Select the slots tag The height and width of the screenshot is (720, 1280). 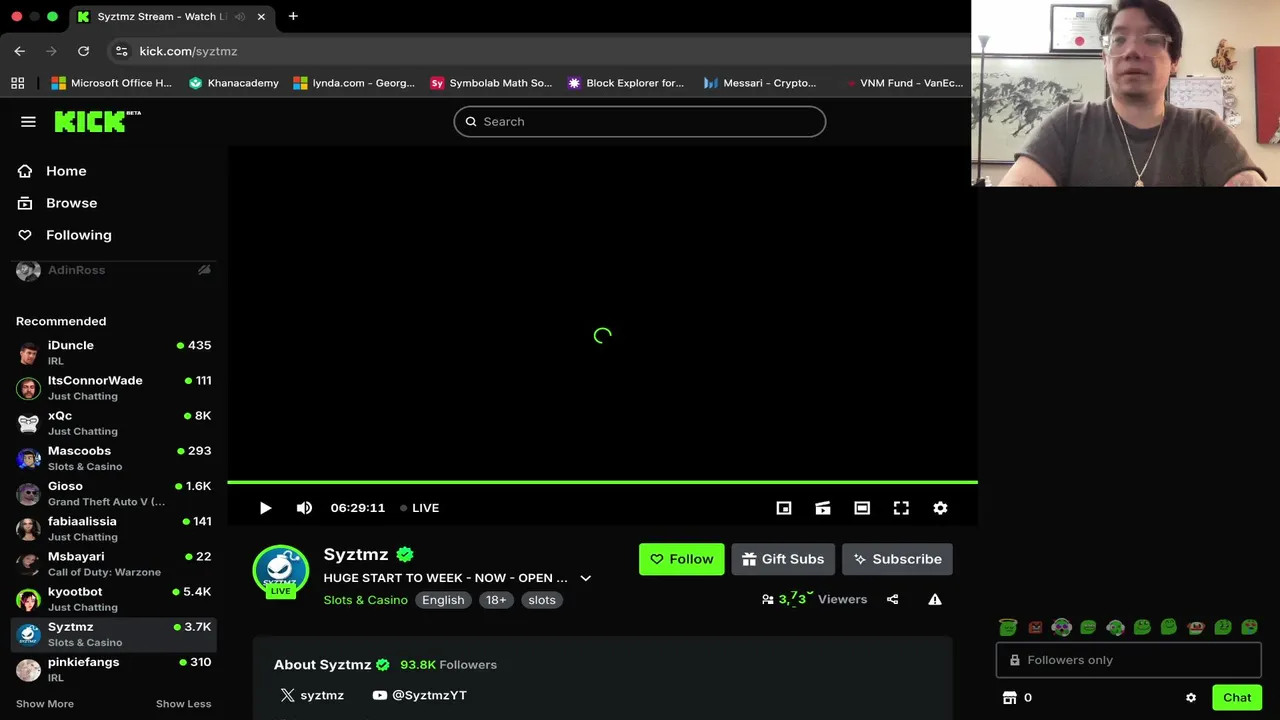tap(542, 600)
